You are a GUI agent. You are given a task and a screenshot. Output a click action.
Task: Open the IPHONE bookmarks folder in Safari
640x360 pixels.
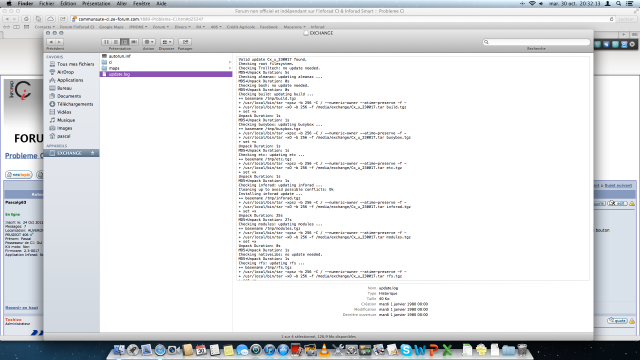(x=138, y=27)
